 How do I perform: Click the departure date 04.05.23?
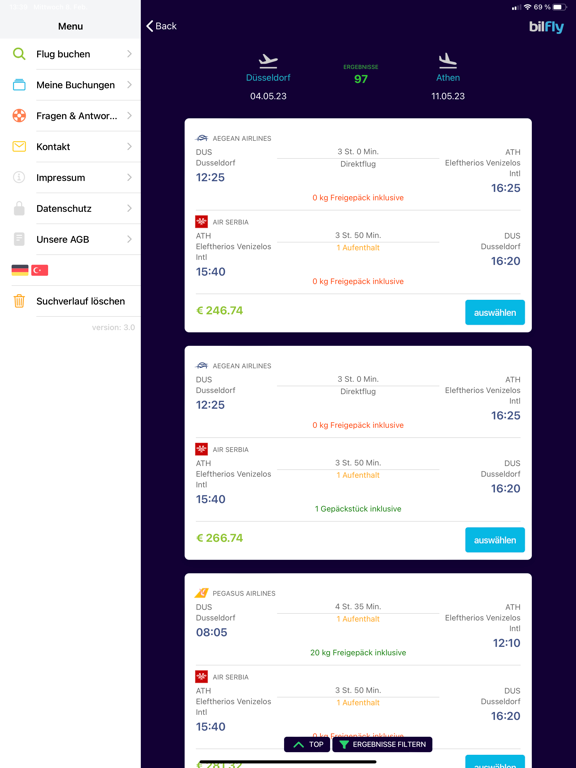point(268,96)
